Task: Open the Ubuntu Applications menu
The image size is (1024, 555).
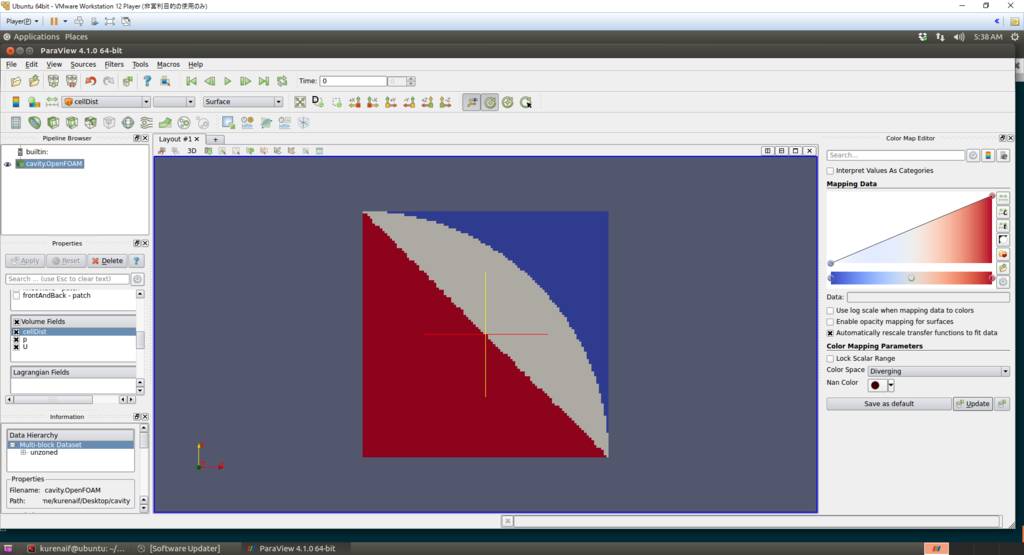Action: tap(36, 37)
